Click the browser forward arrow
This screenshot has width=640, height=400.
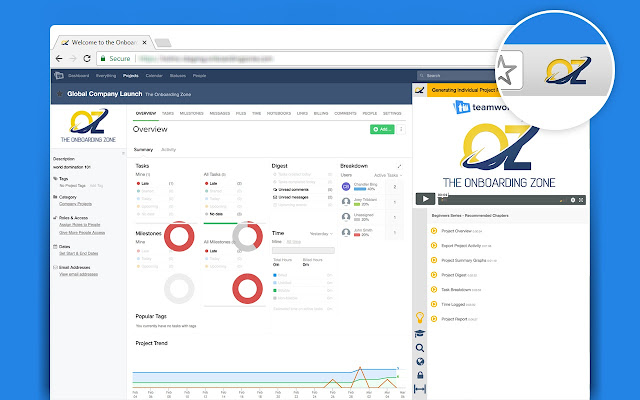73,58
